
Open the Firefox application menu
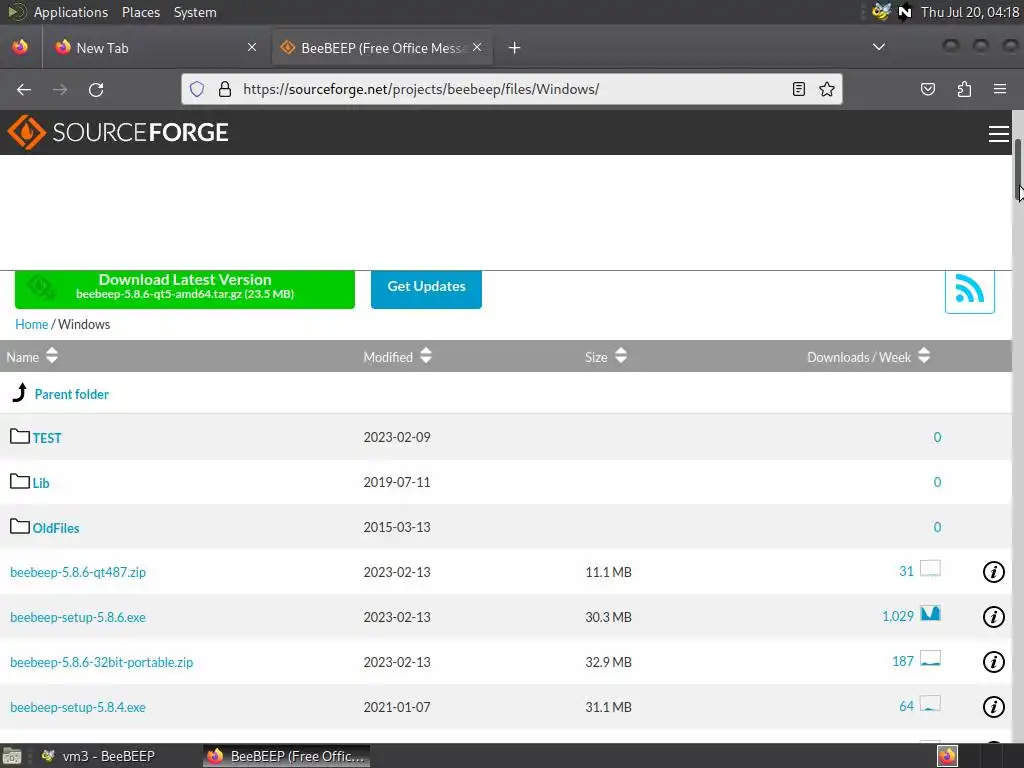[x=1000, y=89]
